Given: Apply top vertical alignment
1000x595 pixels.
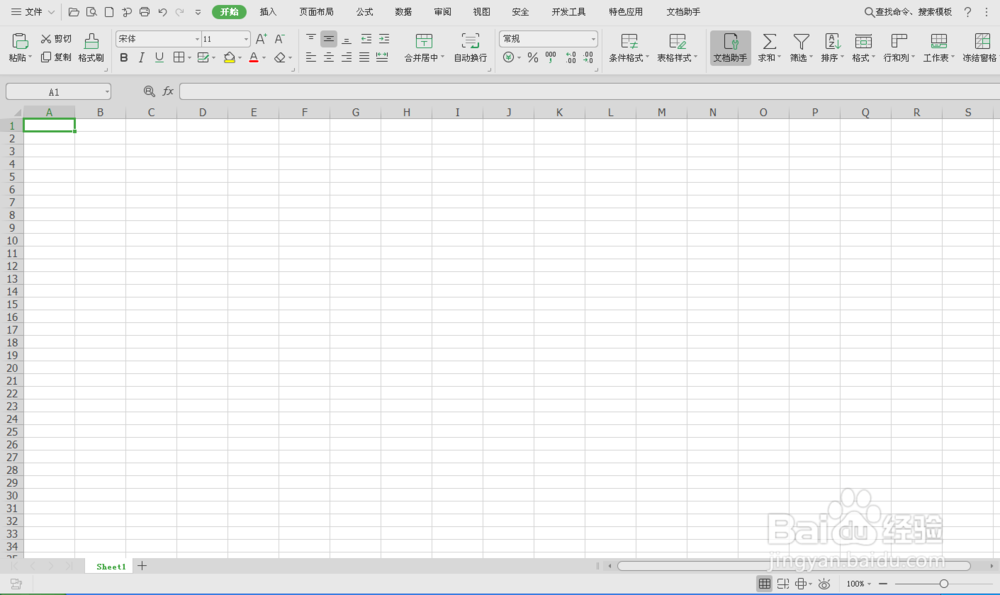Looking at the screenshot, I should 311,39.
